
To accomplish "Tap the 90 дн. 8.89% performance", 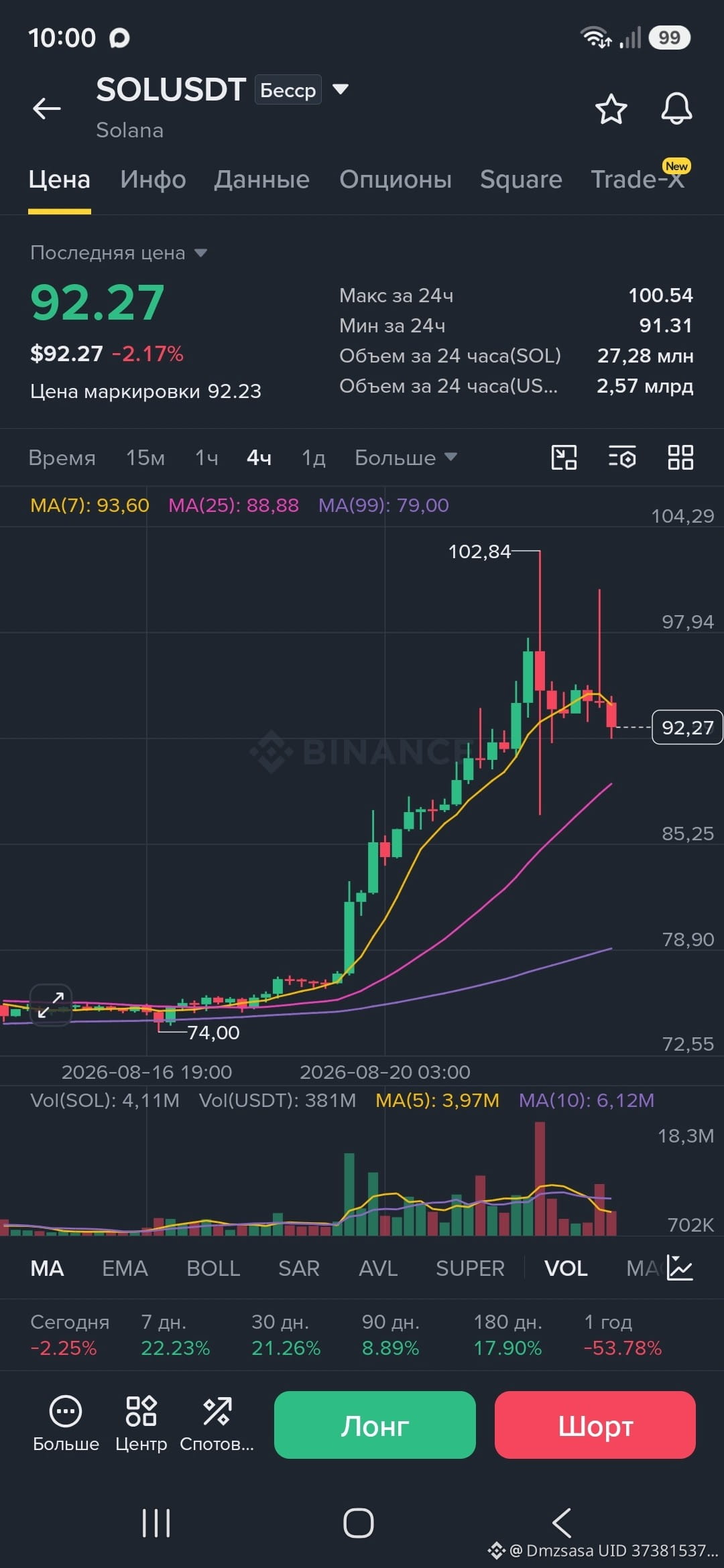I will [391, 1335].
